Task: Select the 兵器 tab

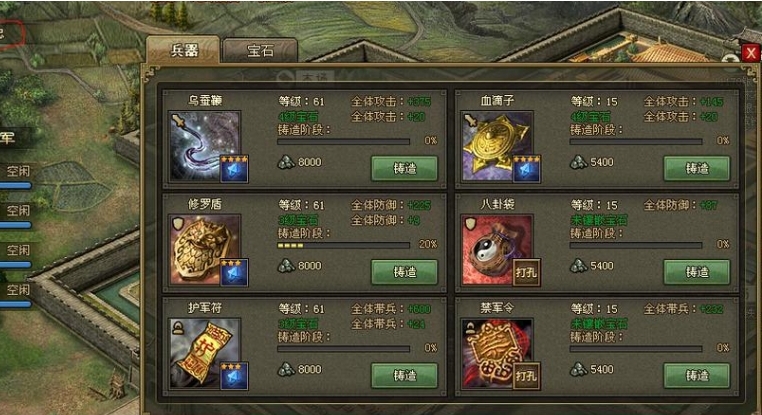Action: tap(184, 50)
